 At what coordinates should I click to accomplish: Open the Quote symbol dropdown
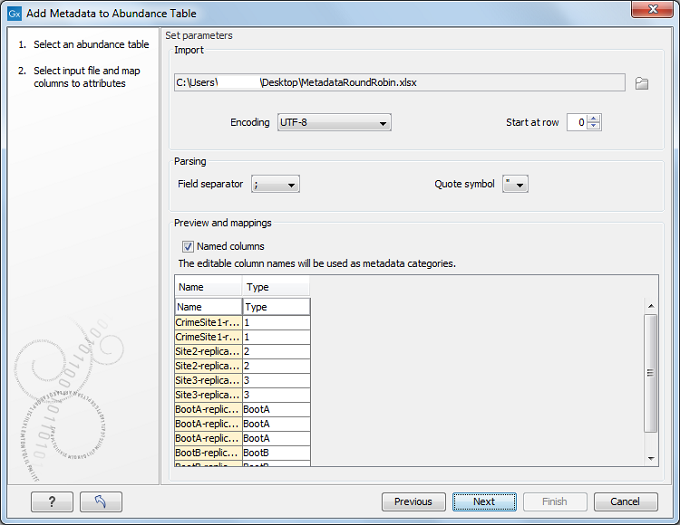coord(515,184)
